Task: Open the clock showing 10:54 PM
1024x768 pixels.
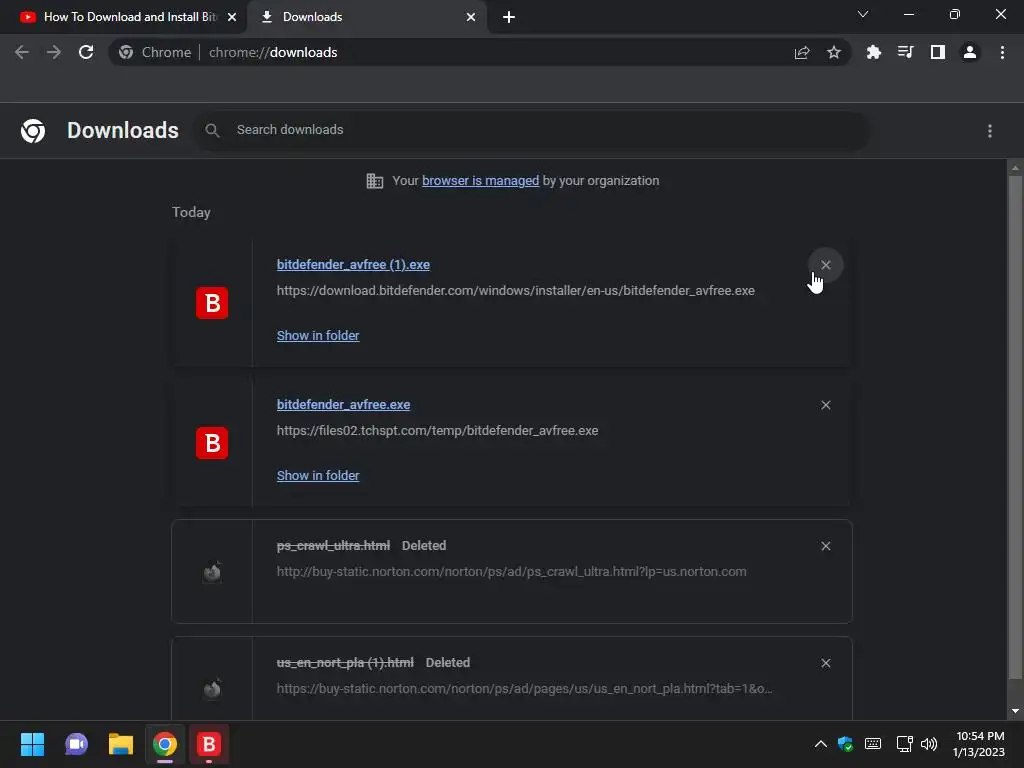Action: click(979, 744)
